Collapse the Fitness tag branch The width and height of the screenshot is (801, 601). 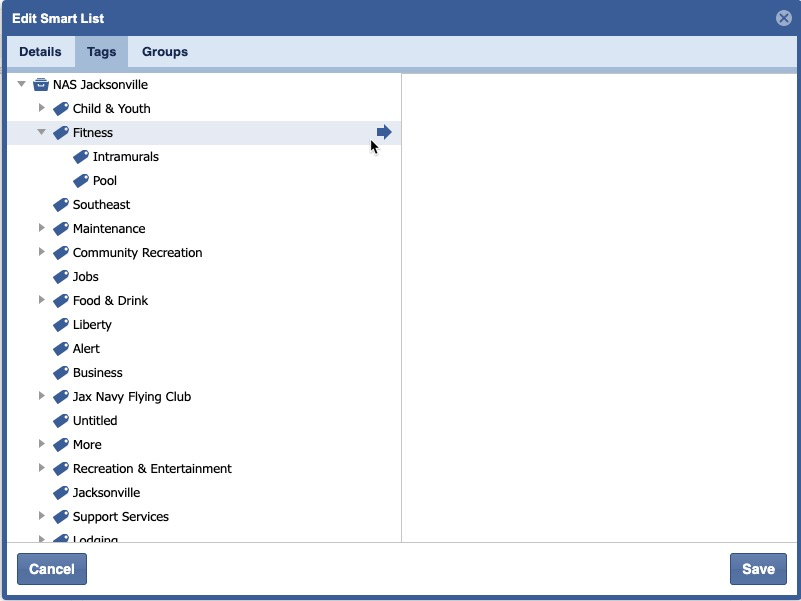tap(42, 132)
